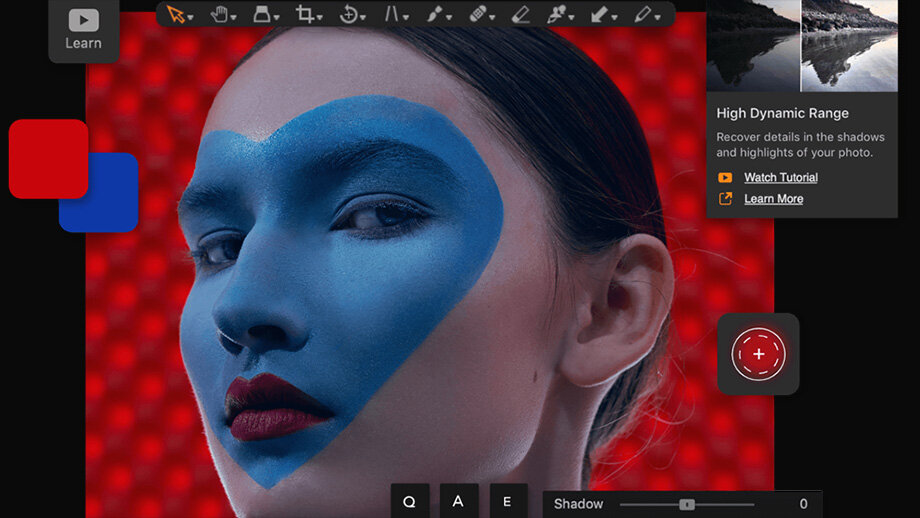Screen dimensions: 920x518
Task: Open dropdown arrow next to Rotate tool
Action: [x=363, y=18]
